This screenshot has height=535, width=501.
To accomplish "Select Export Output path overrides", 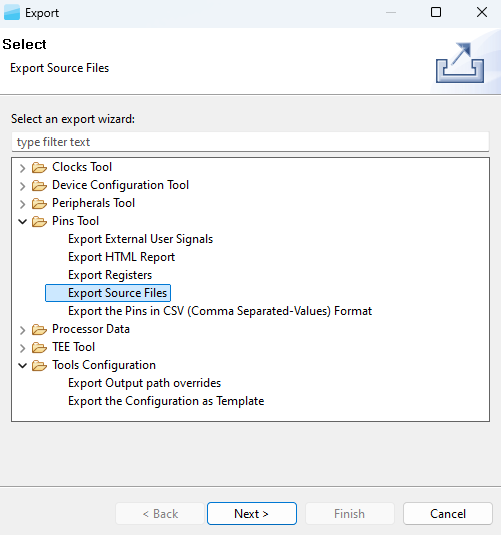I will (144, 383).
